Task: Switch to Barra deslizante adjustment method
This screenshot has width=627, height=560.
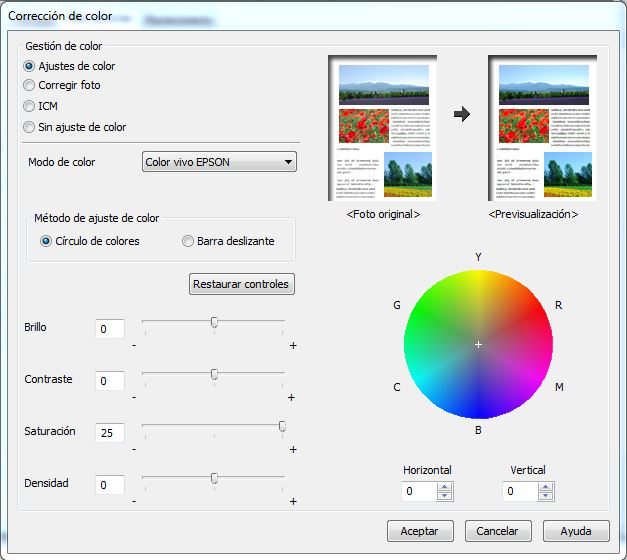Action: click(188, 241)
